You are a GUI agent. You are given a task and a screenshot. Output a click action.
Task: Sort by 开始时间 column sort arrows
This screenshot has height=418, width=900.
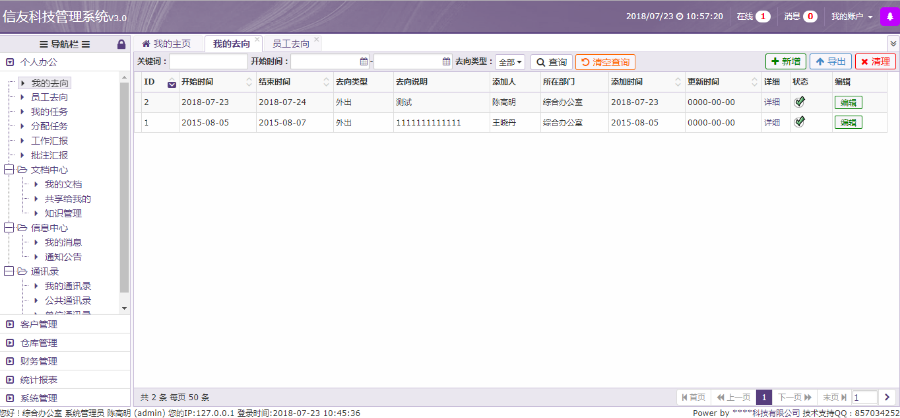click(249, 82)
